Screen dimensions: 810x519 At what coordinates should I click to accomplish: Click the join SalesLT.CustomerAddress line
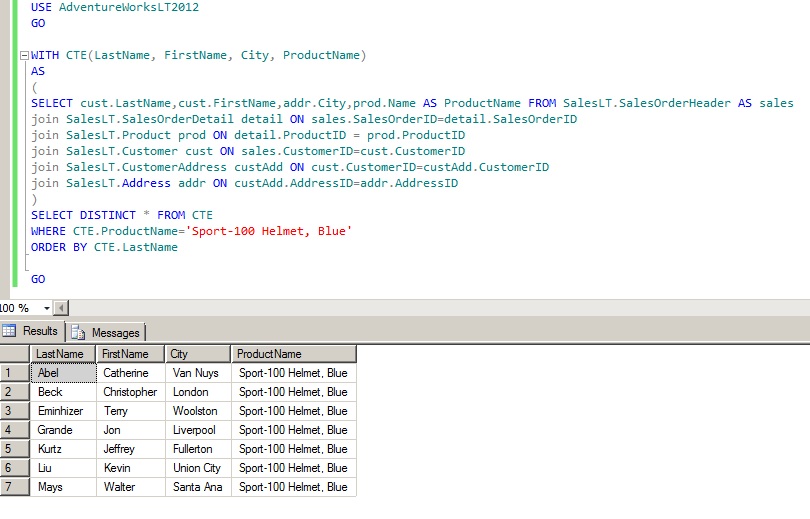[x=290, y=167]
